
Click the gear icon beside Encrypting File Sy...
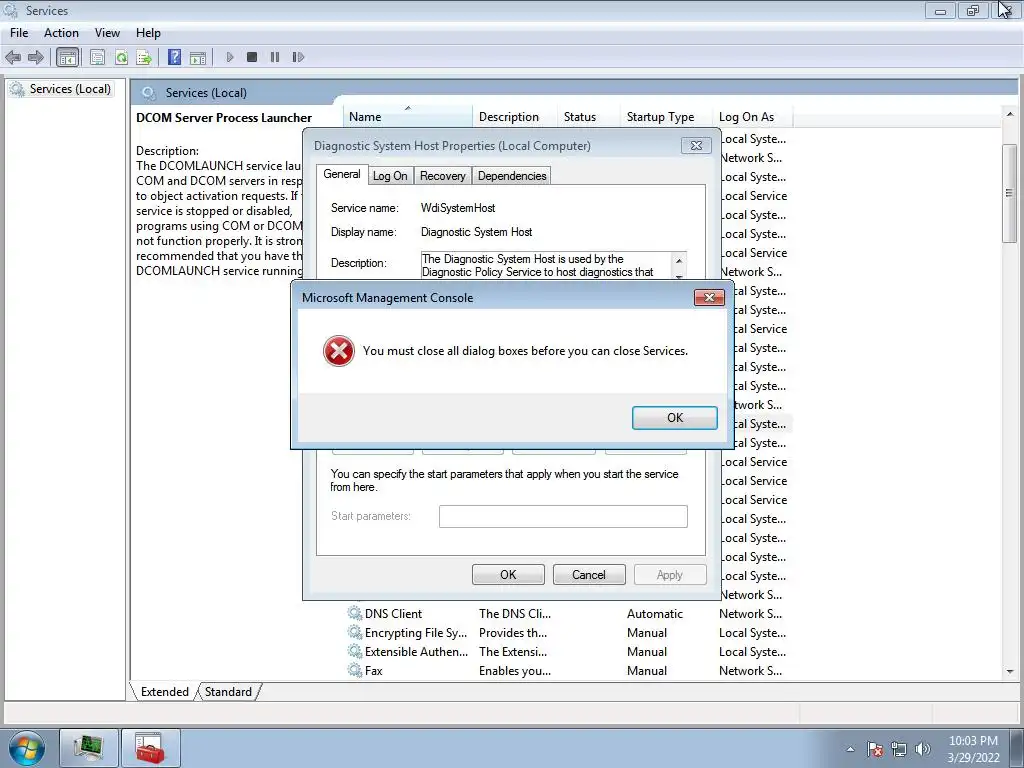355,632
